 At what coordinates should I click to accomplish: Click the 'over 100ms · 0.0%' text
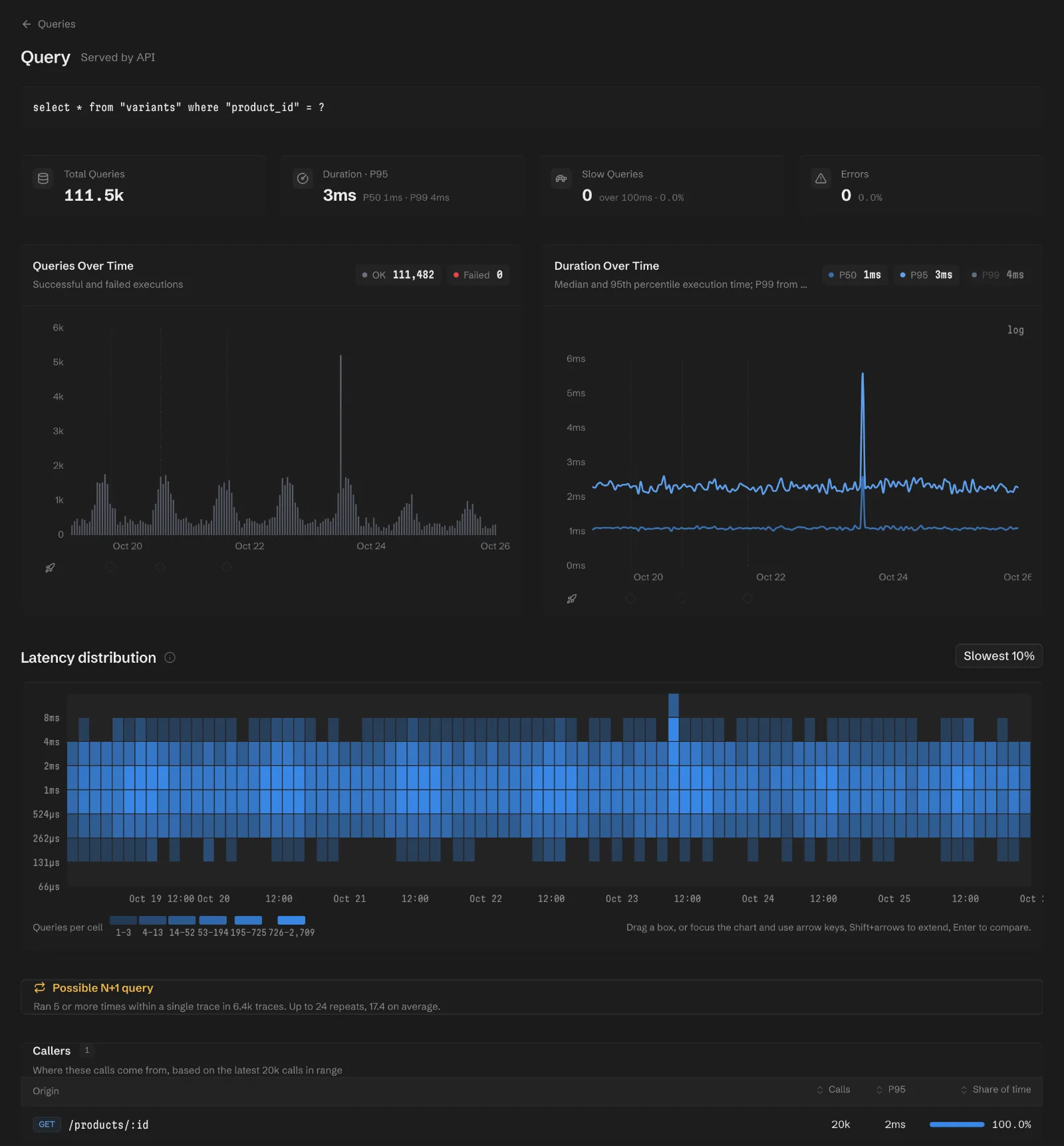(641, 197)
